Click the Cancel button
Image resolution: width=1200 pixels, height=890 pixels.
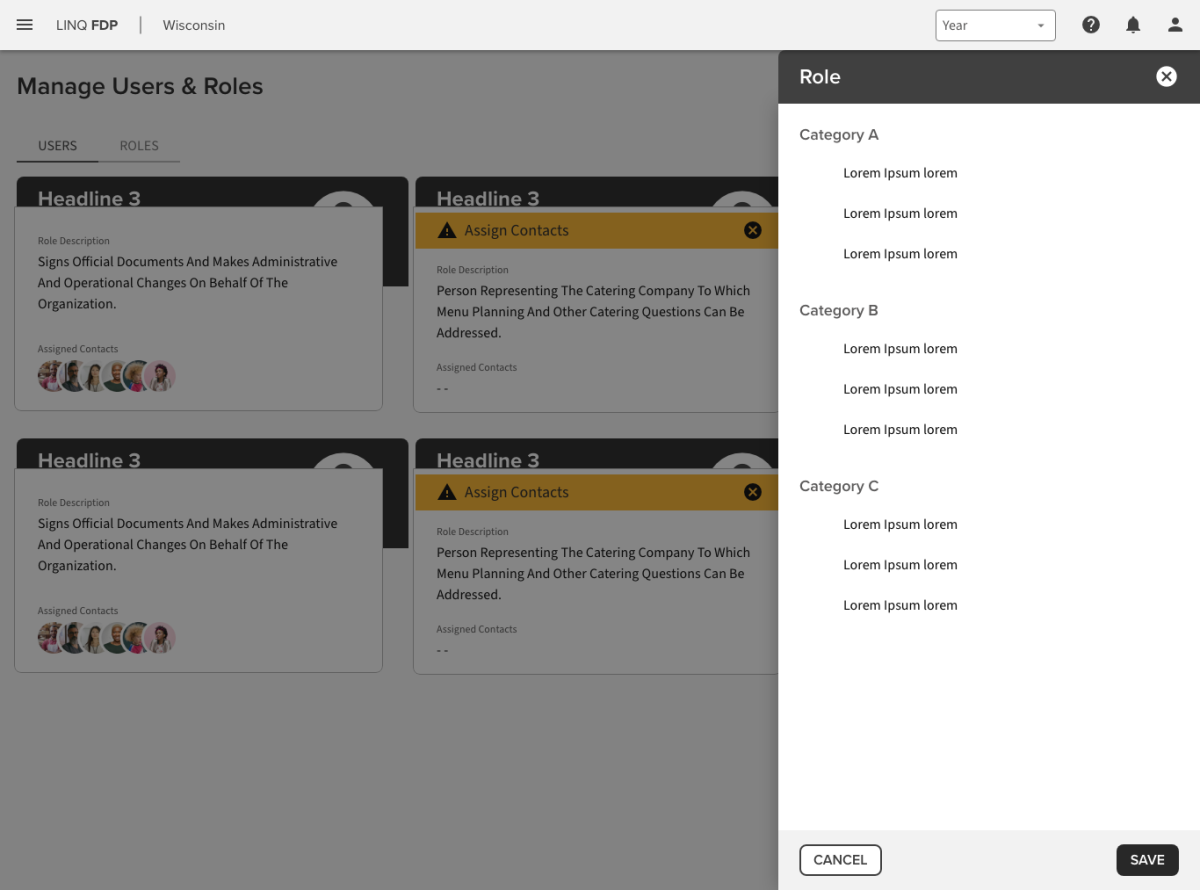pyautogui.click(x=840, y=860)
